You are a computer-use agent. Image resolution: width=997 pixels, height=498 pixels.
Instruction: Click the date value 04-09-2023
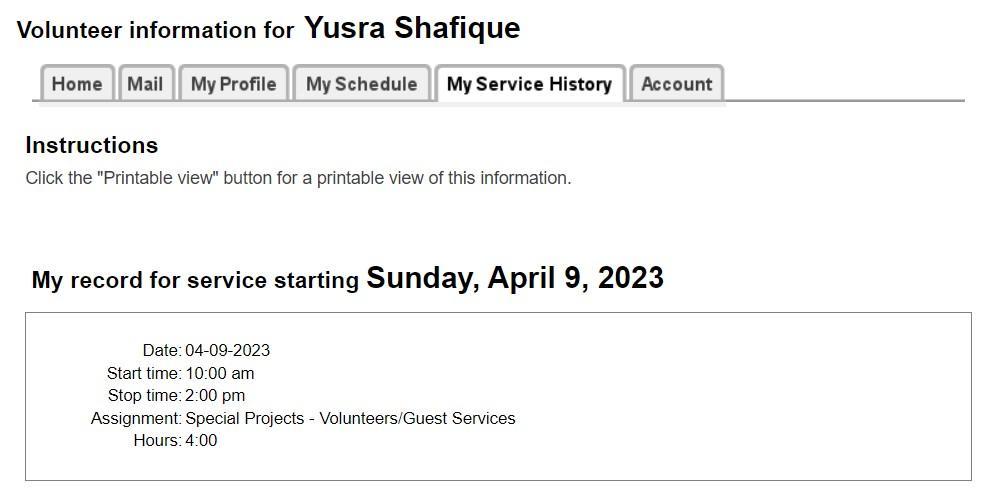pyautogui.click(x=227, y=351)
